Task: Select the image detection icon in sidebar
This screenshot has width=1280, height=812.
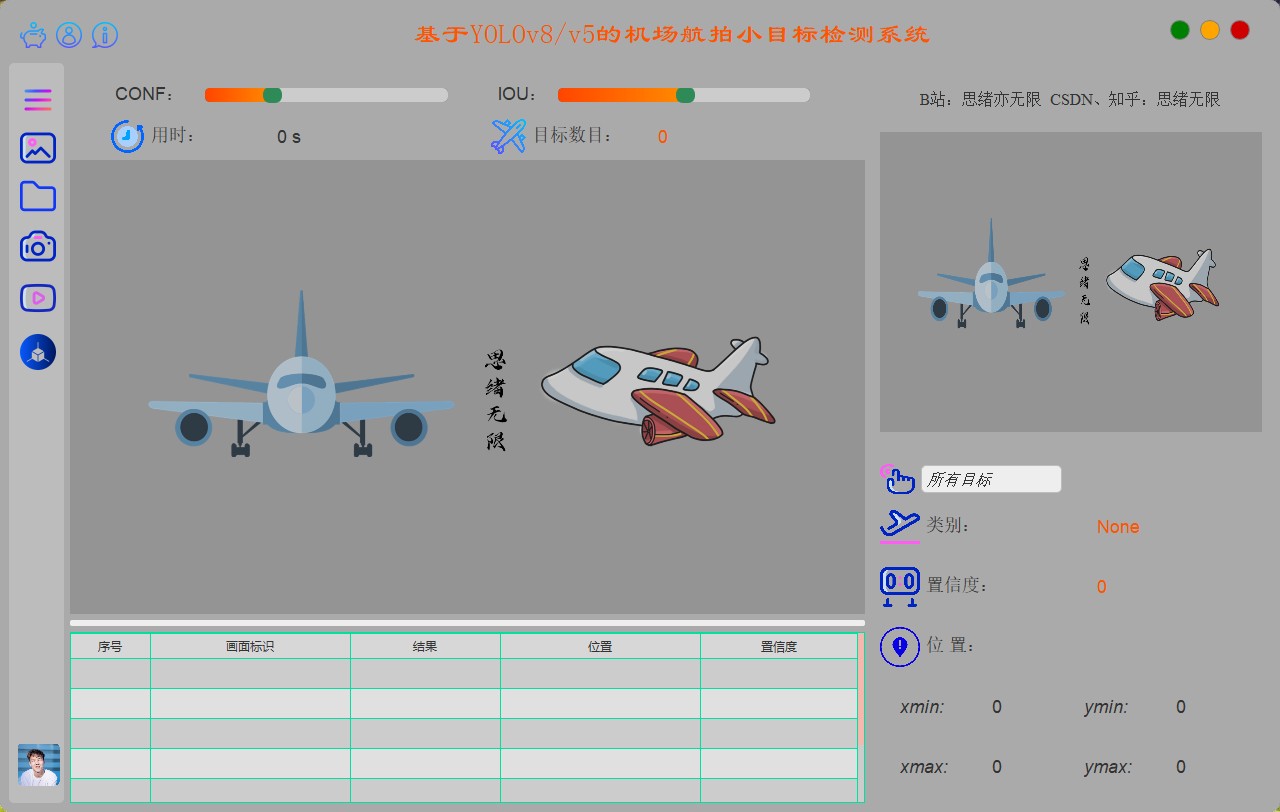Action: pyautogui.click(x=38, y=148)
